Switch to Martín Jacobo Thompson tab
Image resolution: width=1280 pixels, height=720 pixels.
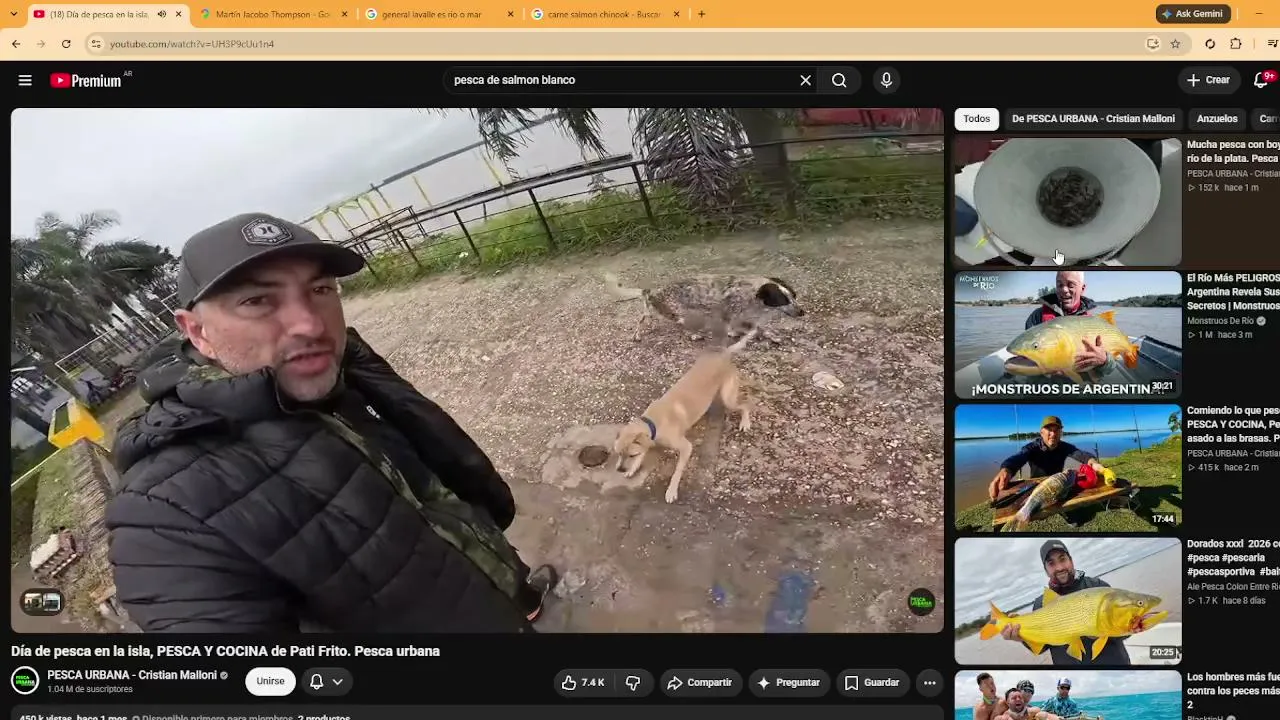[273, 14]
